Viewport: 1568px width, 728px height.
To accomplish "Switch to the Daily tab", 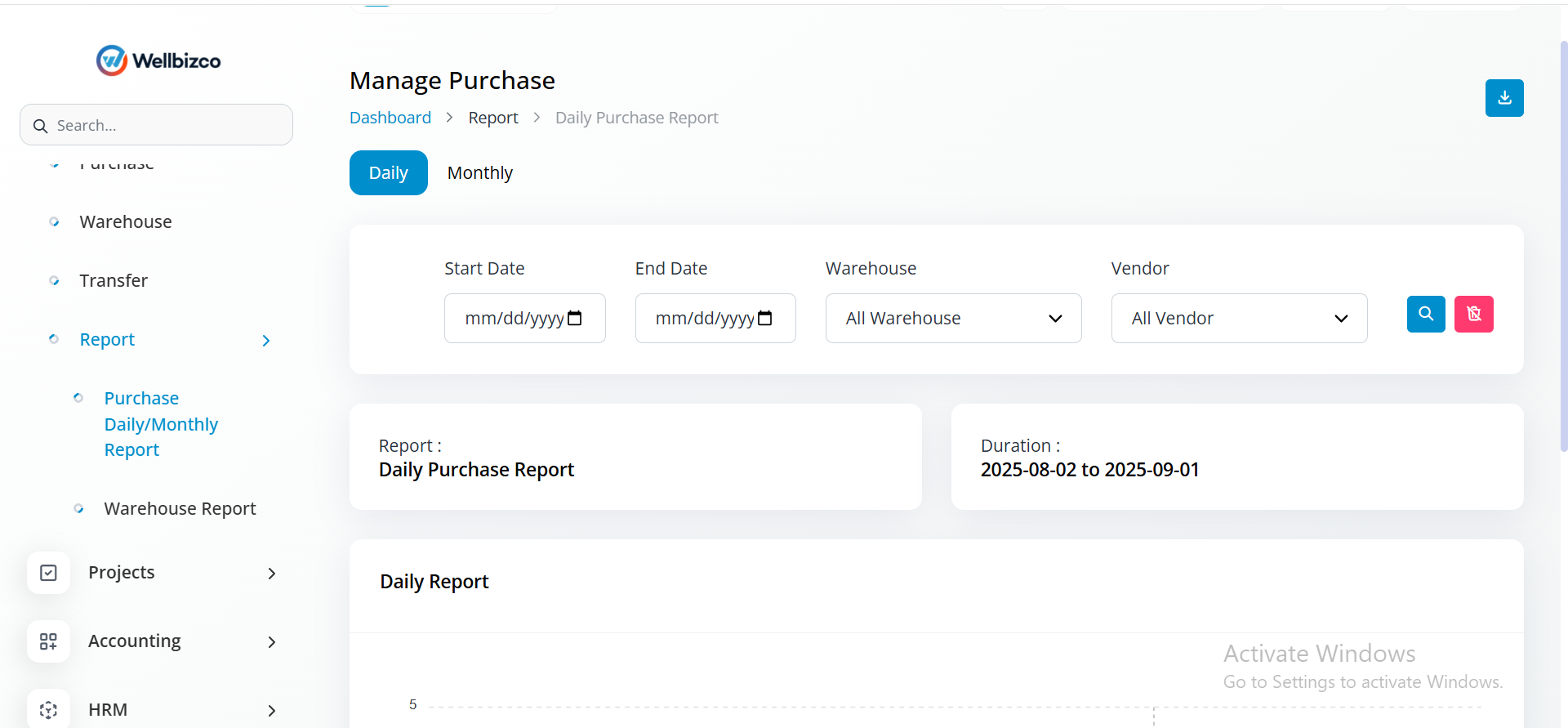I will (389, 172).
